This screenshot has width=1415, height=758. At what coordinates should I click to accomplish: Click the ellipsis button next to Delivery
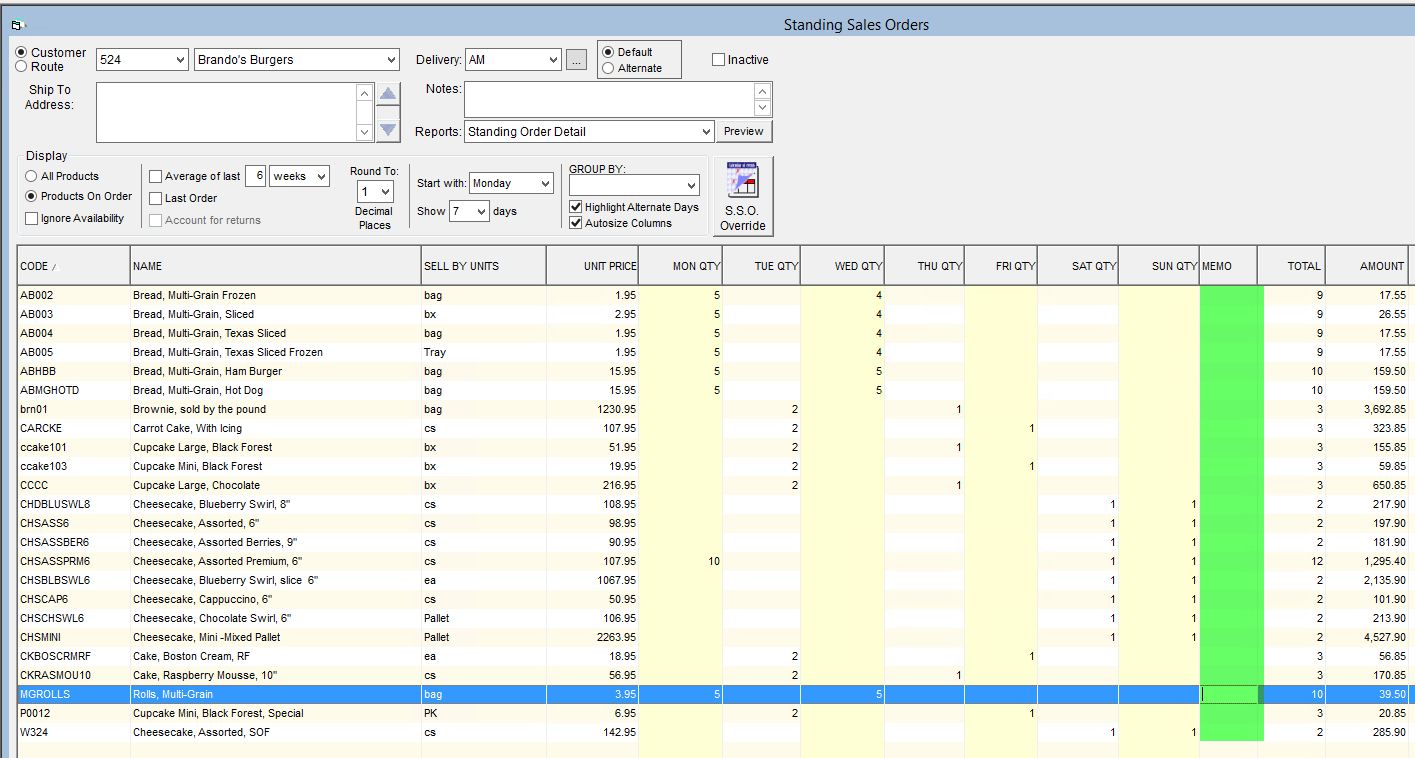click(576, 60)
